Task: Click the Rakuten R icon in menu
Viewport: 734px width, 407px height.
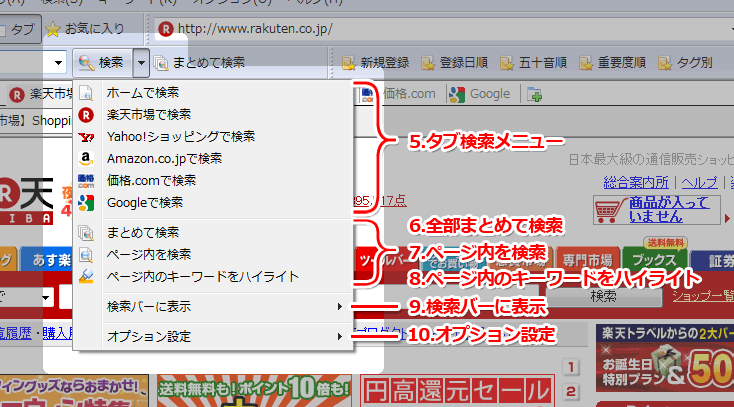Action: click(x=86, y=115)
